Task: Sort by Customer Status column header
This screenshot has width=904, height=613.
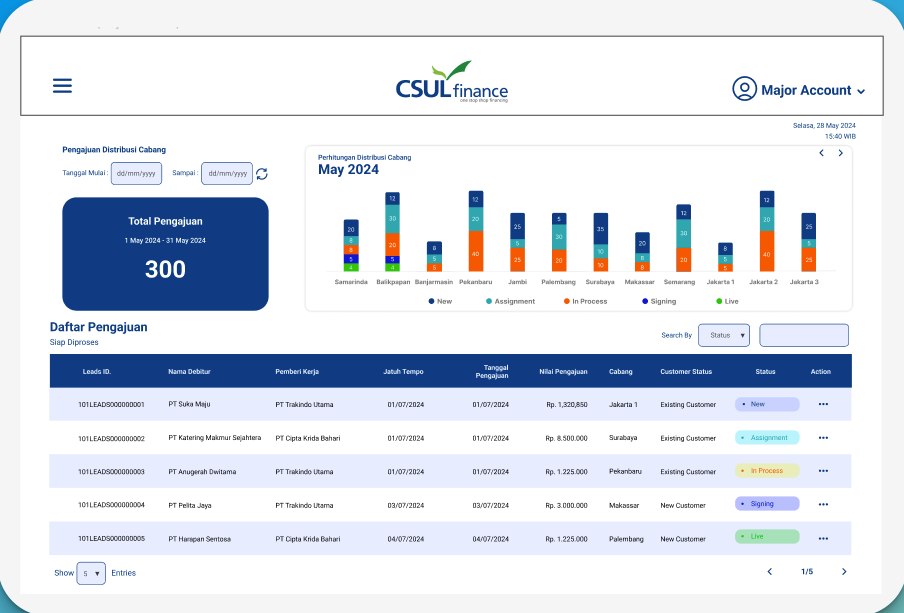Action: 686,371
